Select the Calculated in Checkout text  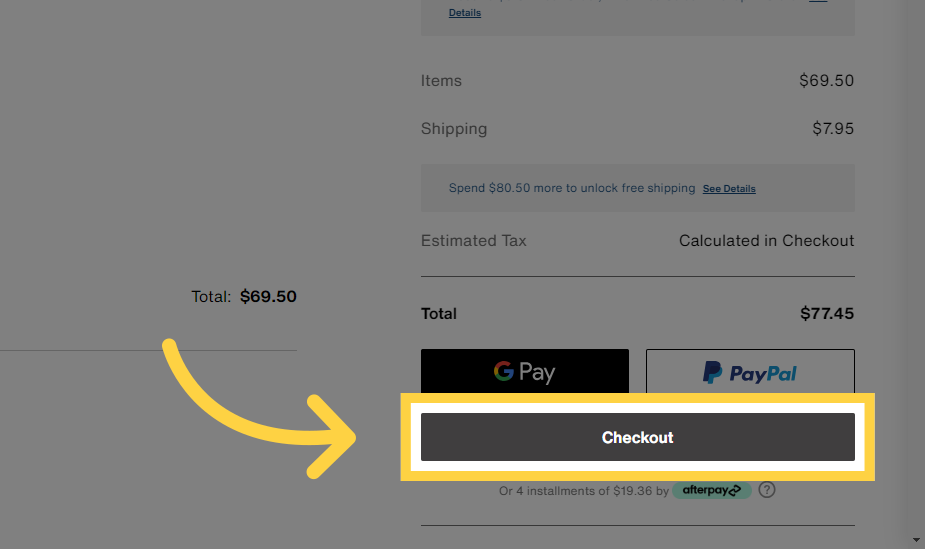click(x=766, y=241)
